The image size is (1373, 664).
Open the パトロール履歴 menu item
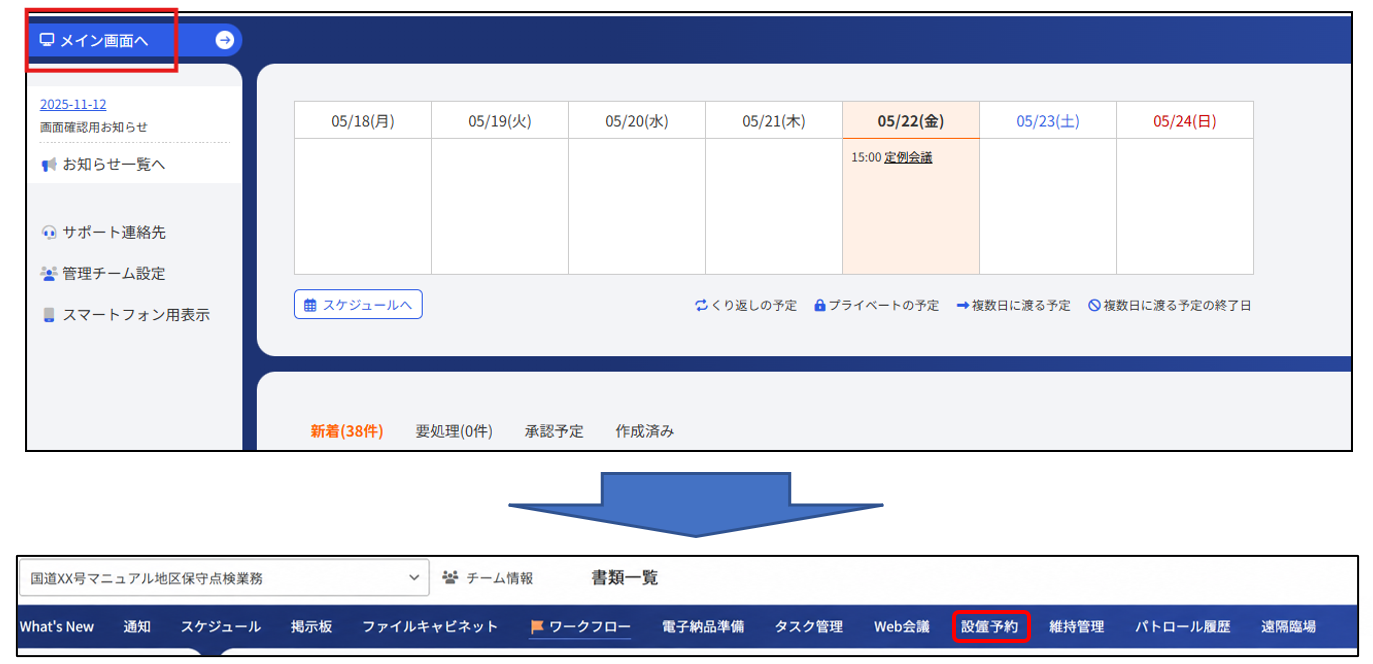pyautogui.click(x=1183, y=627)
